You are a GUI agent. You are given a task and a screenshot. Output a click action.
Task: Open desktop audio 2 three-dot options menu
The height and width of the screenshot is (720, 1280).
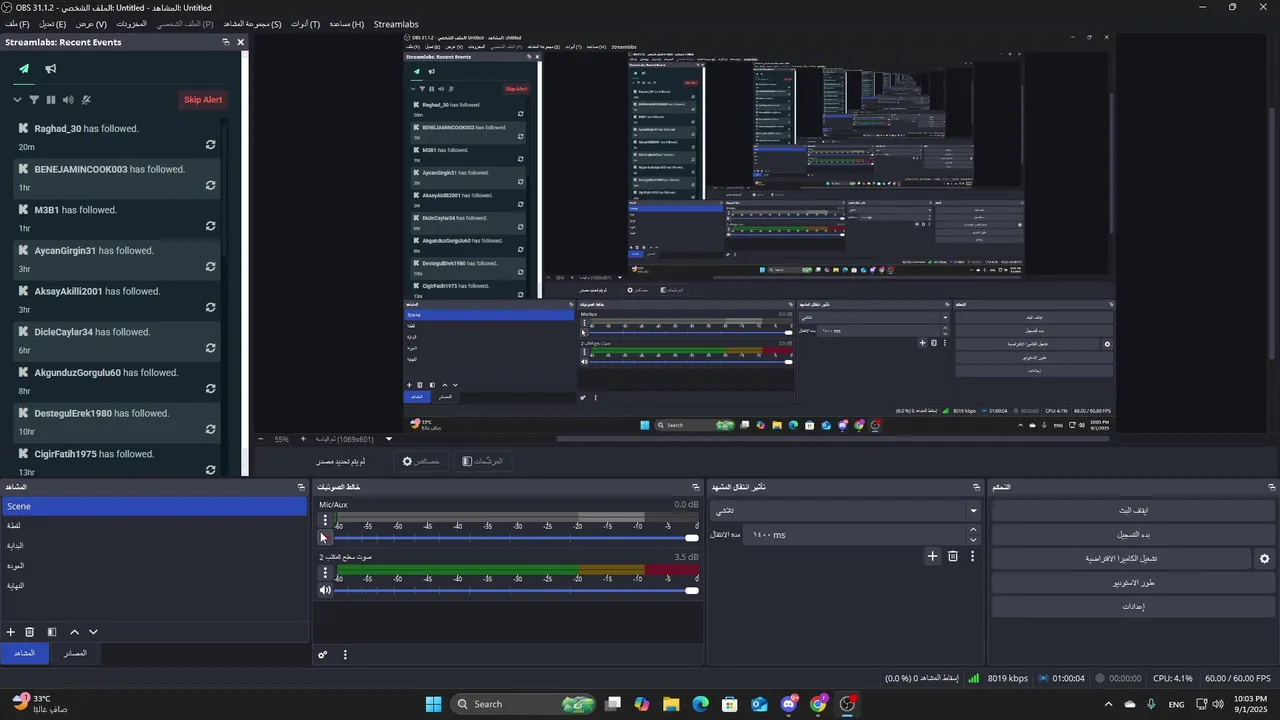[x=325, y=573]
